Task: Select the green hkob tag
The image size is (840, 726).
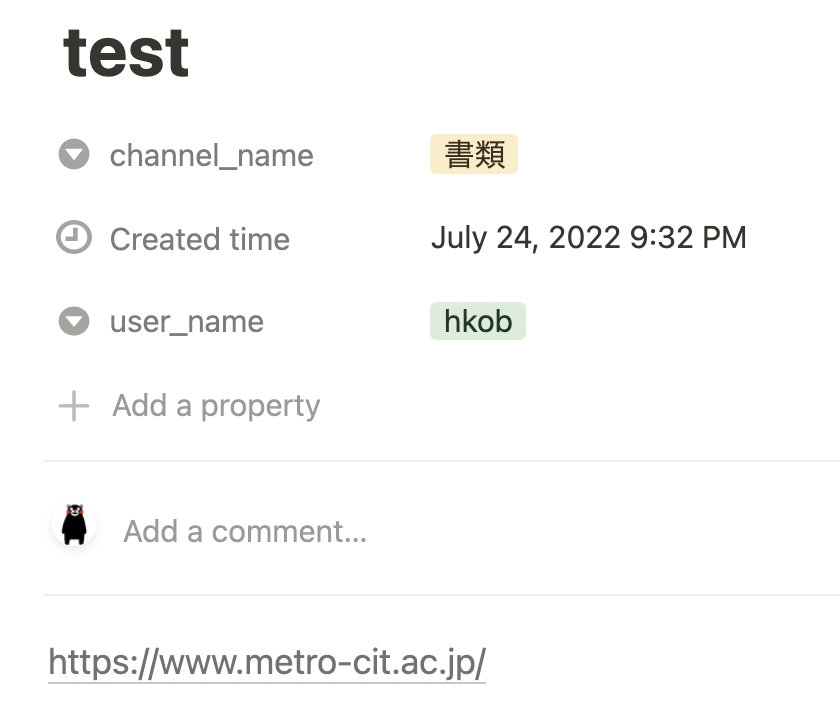Action: [478, 321]
